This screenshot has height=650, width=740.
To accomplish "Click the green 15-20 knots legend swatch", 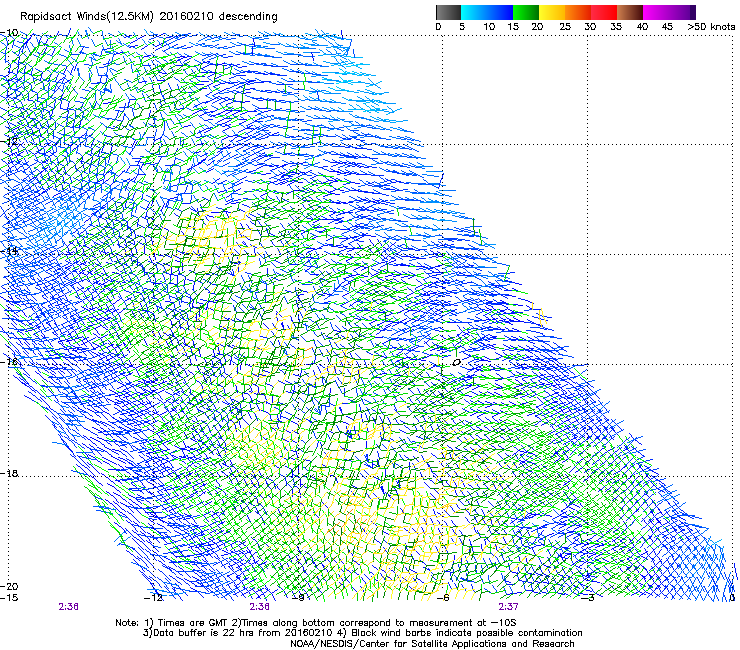I will (x=526, y=12).
